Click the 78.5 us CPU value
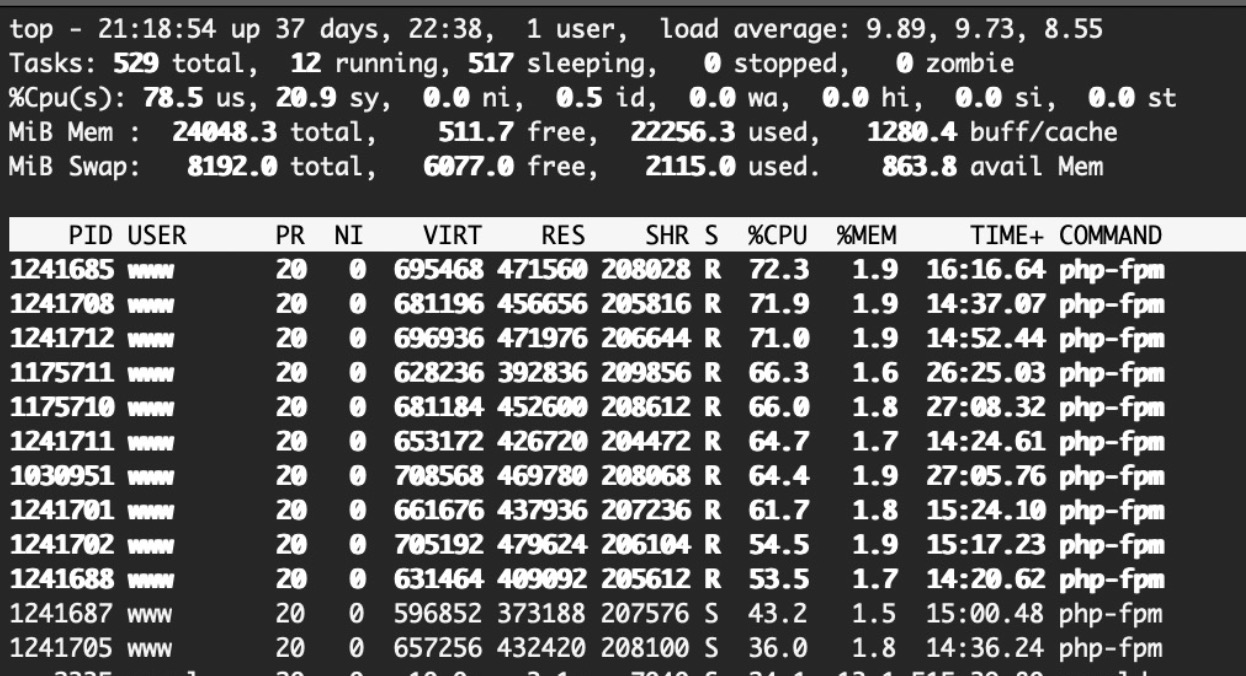The image size is (1246, 676). (166, 98)
